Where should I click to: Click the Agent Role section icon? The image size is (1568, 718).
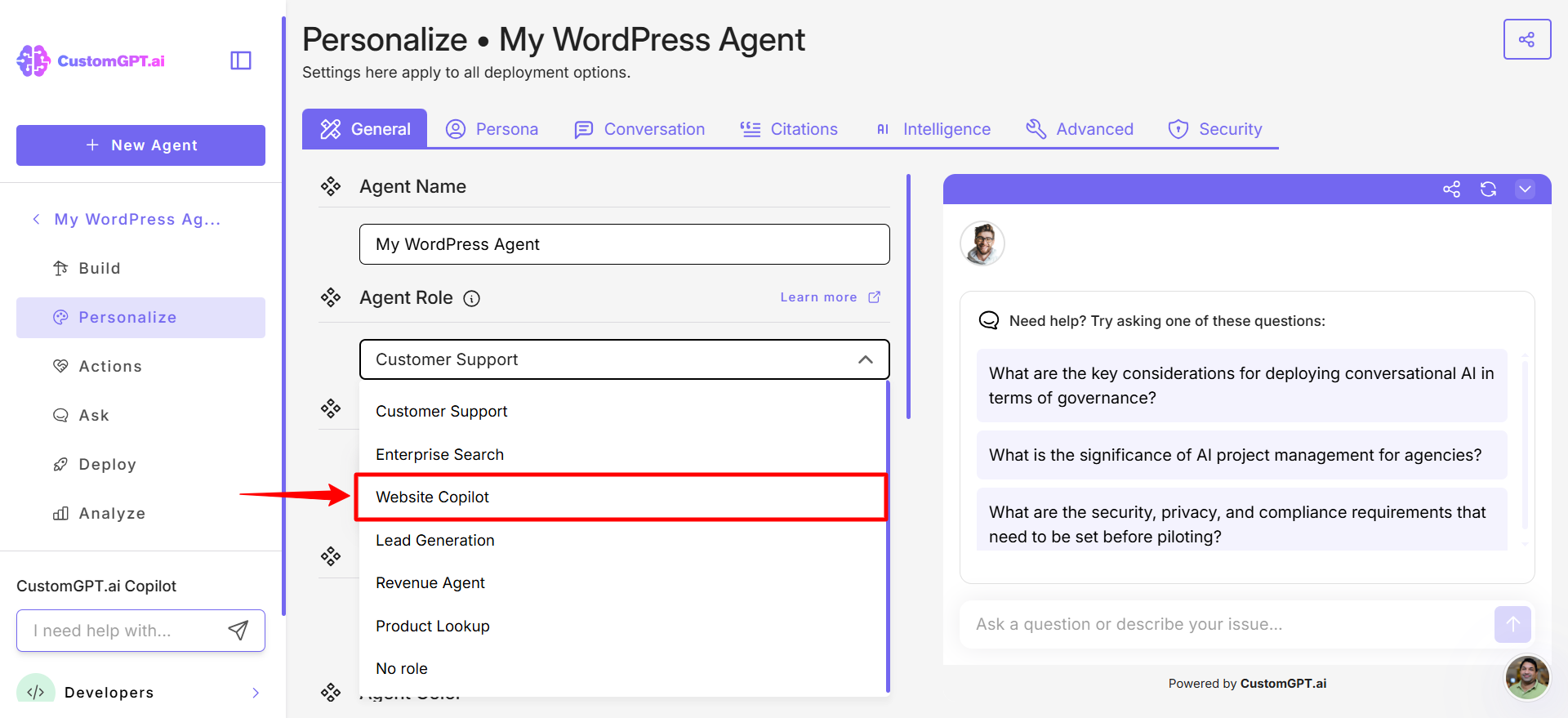(x=331, y=297)
